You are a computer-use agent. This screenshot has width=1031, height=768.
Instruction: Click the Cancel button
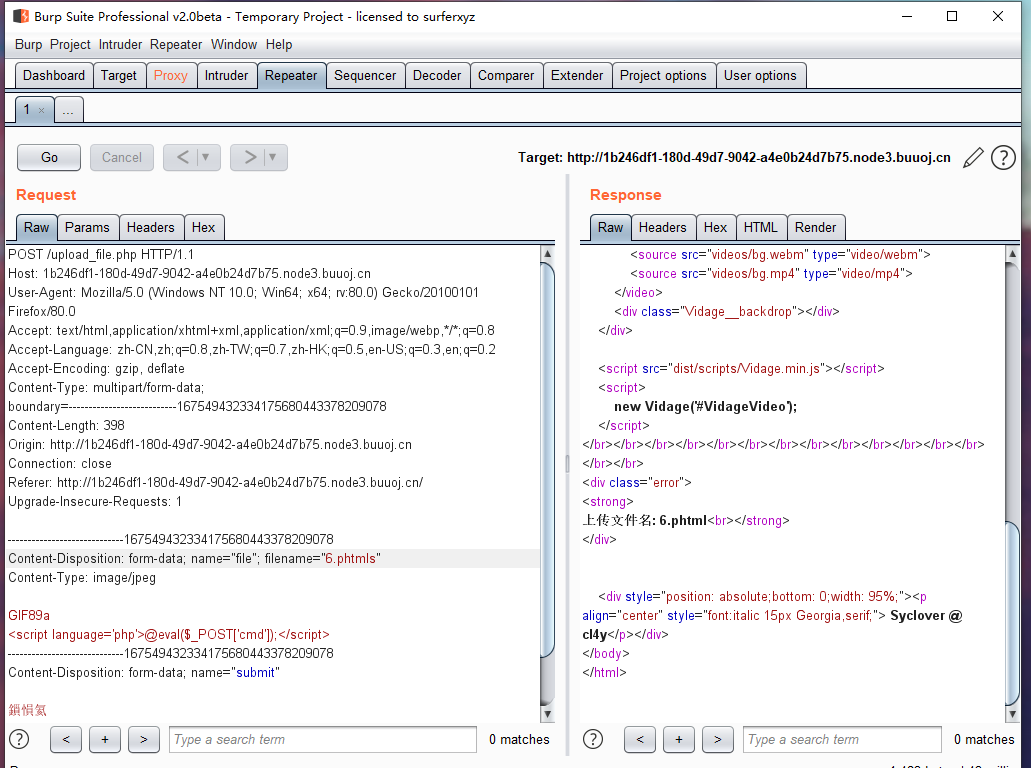pyautogui.click(x=122, y=157)
